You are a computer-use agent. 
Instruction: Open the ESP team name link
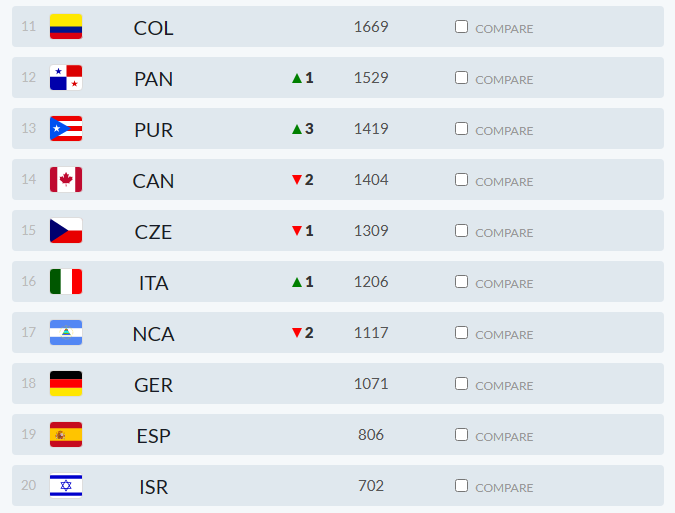153,436
